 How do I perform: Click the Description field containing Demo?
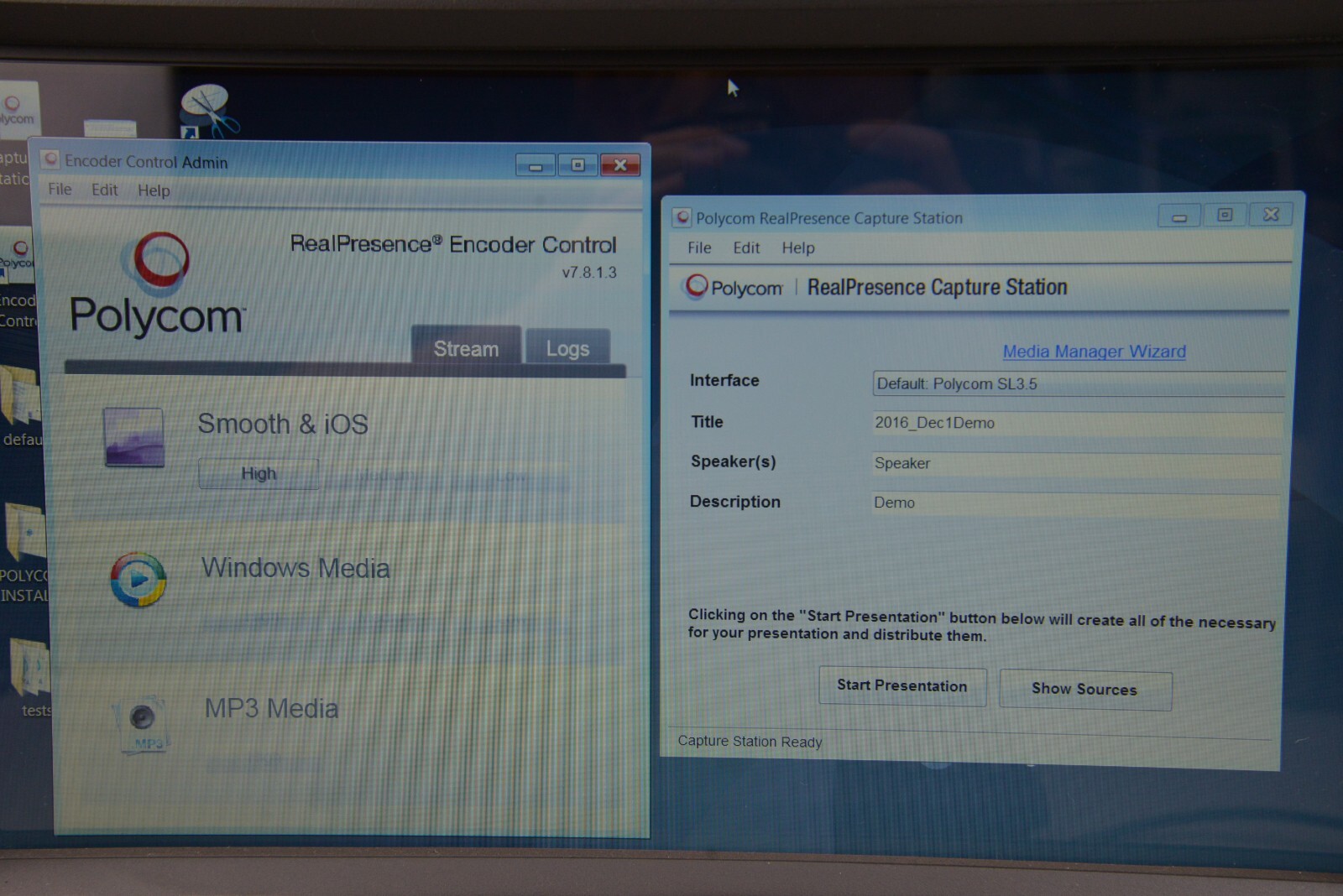point(1077,503)
